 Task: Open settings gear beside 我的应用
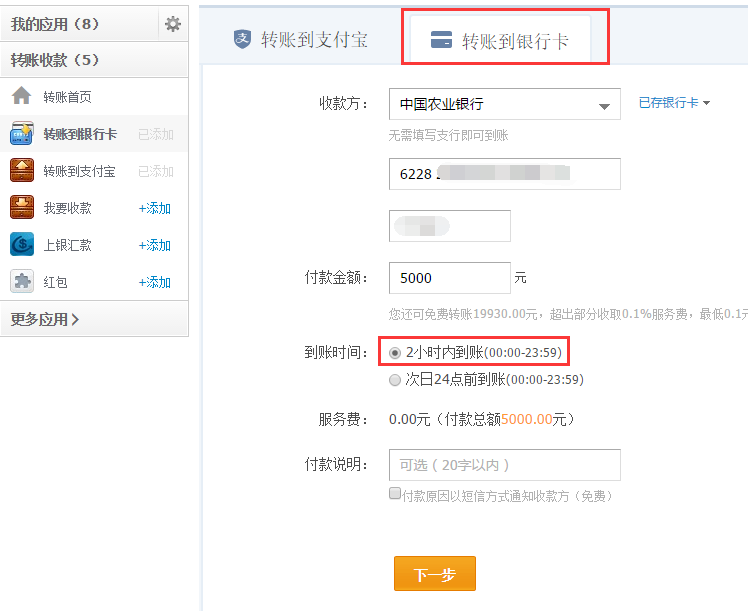pos(173,24)
